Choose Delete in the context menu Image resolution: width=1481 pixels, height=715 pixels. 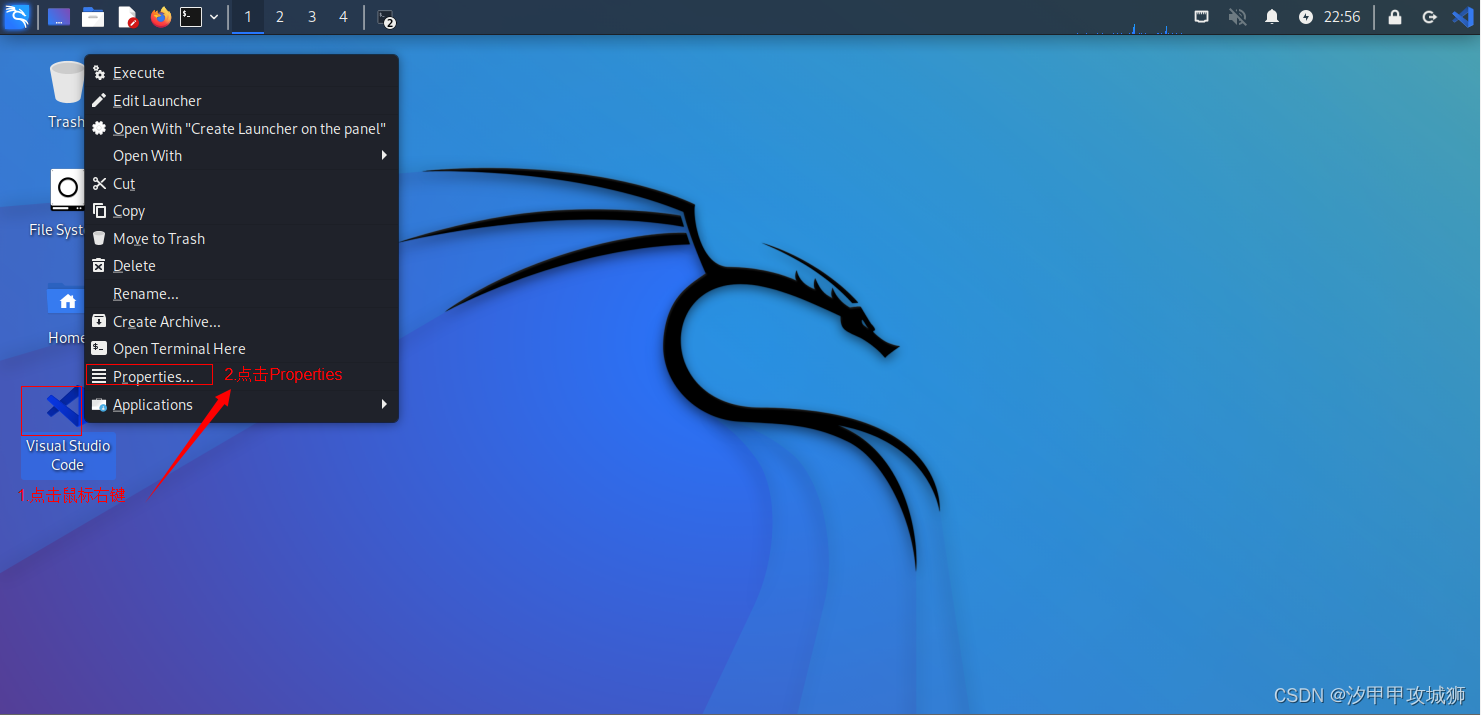241,266
